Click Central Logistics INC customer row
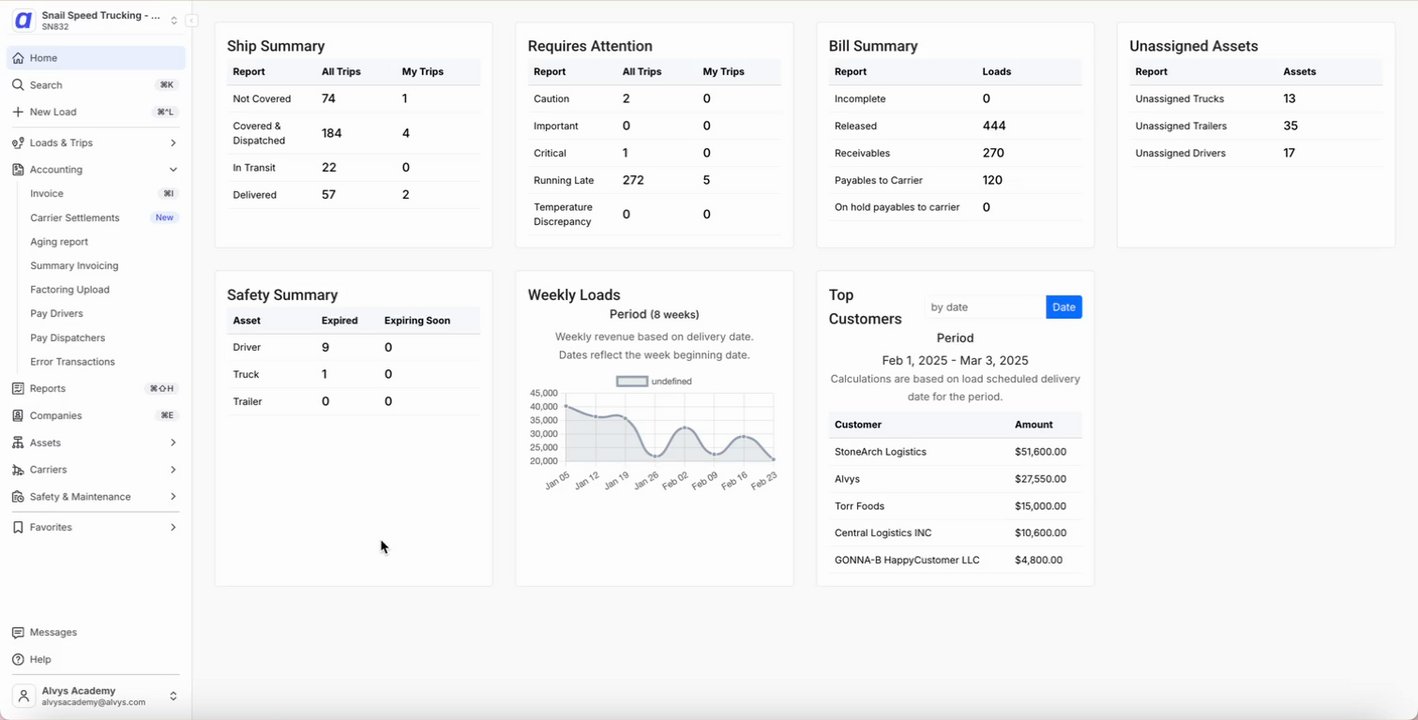This screenshot has height=720, width=1418. coord(955,533)
